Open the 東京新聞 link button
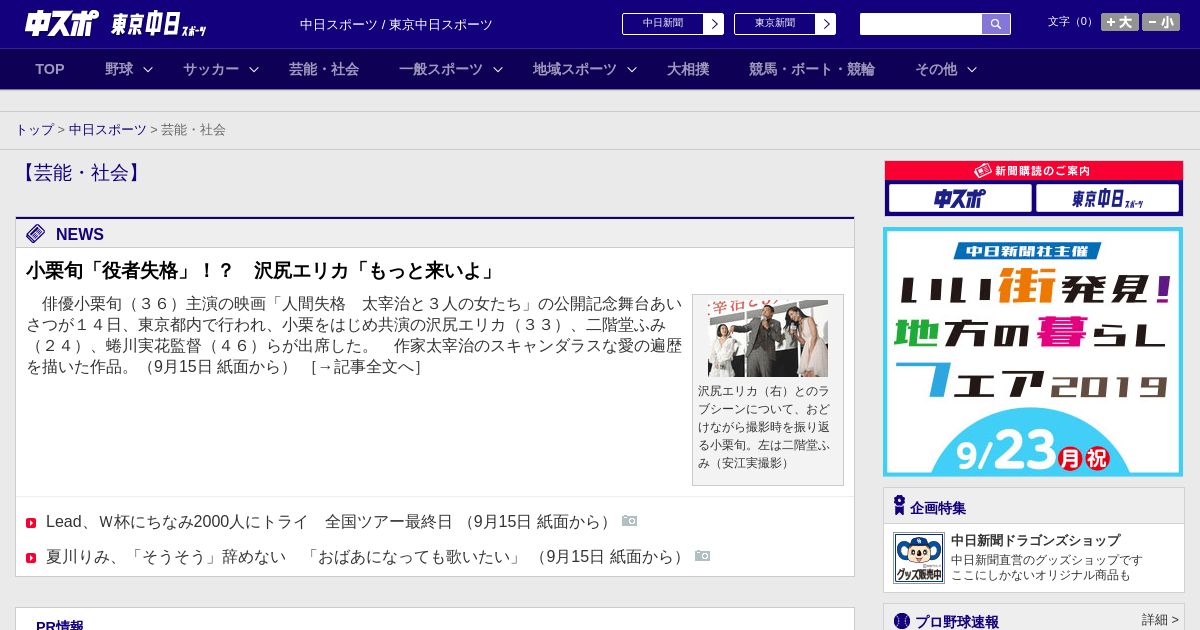Screen dimensions: 1200x630 pyautogui.click(x=775, y=24)
